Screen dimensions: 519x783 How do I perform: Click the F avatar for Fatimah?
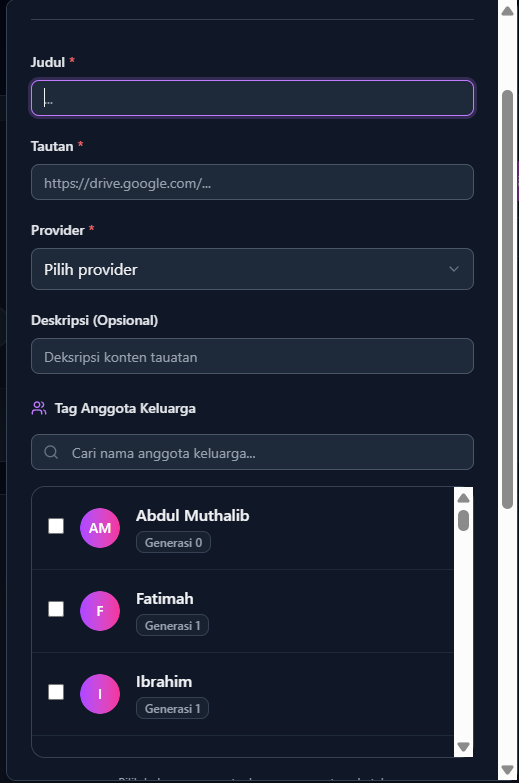click(x=100, y=611)
